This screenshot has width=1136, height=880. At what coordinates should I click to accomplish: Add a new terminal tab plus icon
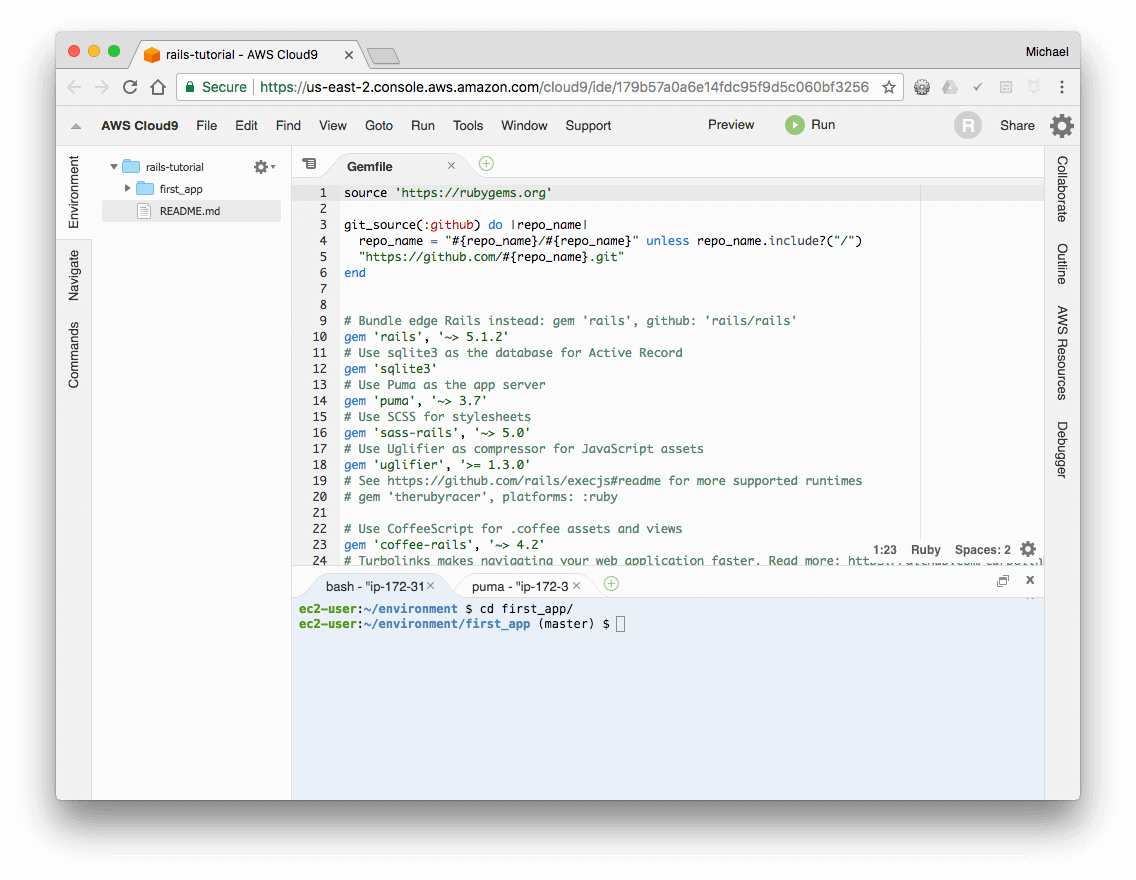point(611,584)
